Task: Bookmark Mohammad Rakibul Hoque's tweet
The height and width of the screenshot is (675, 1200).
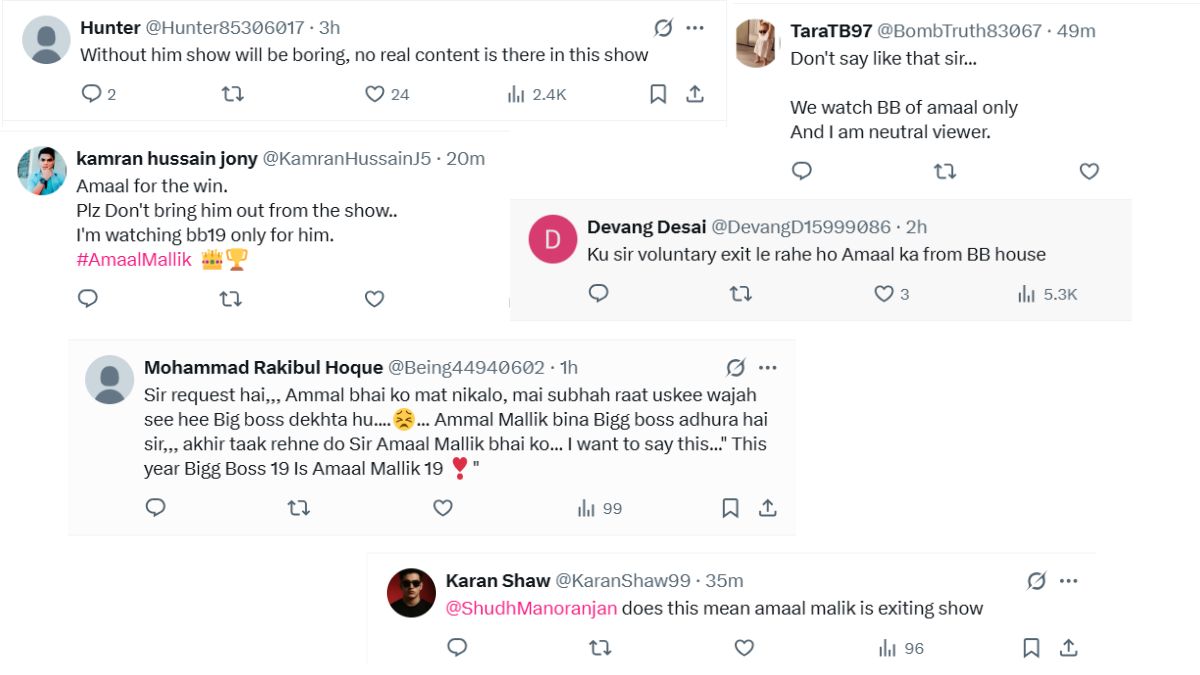Action: tap(730, 508)
